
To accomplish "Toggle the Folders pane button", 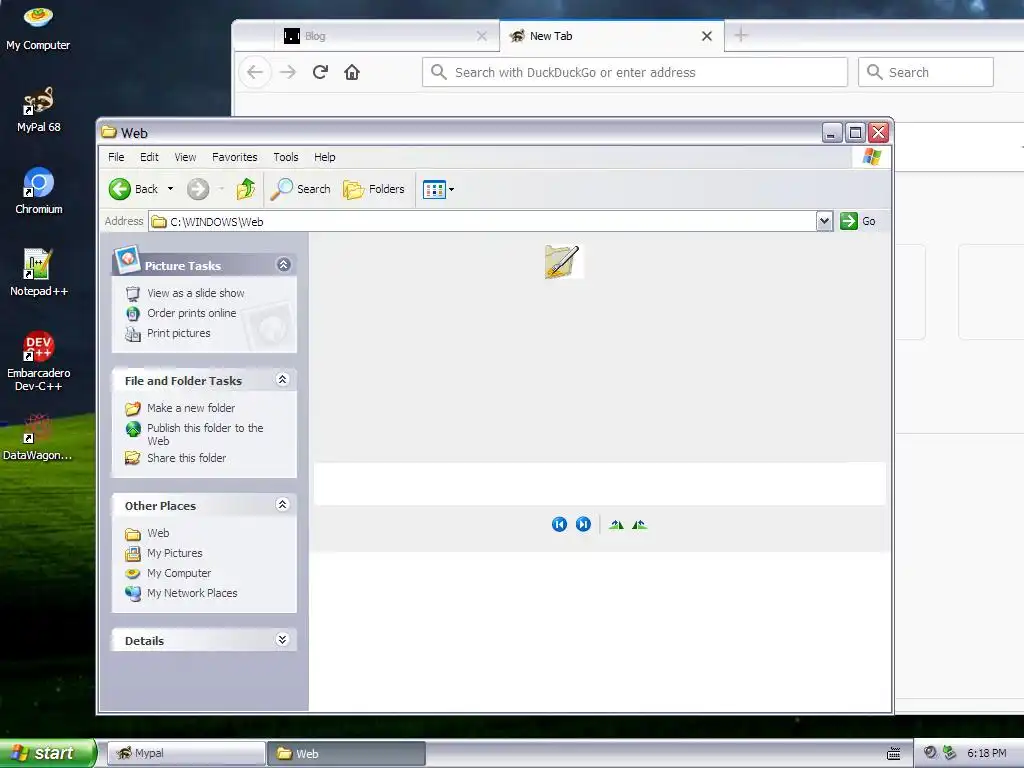I will click(374, 189).
